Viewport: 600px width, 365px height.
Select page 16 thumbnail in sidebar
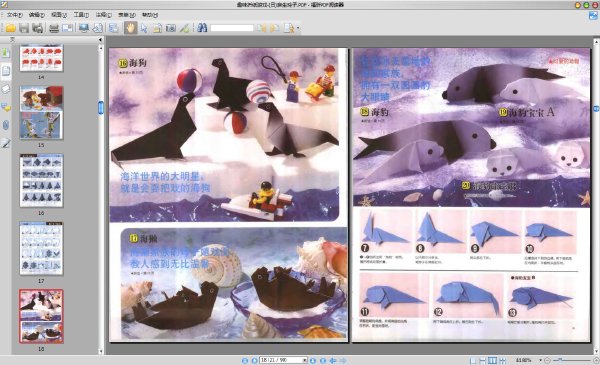coord(41,181)
